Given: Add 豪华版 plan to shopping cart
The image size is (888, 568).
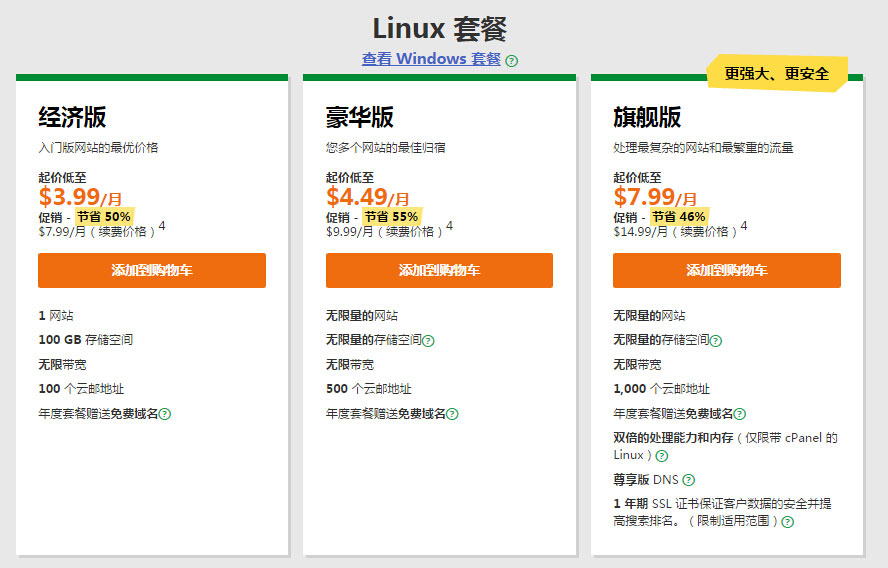Looking at the screenshot, I should click(x=439, y=270).
